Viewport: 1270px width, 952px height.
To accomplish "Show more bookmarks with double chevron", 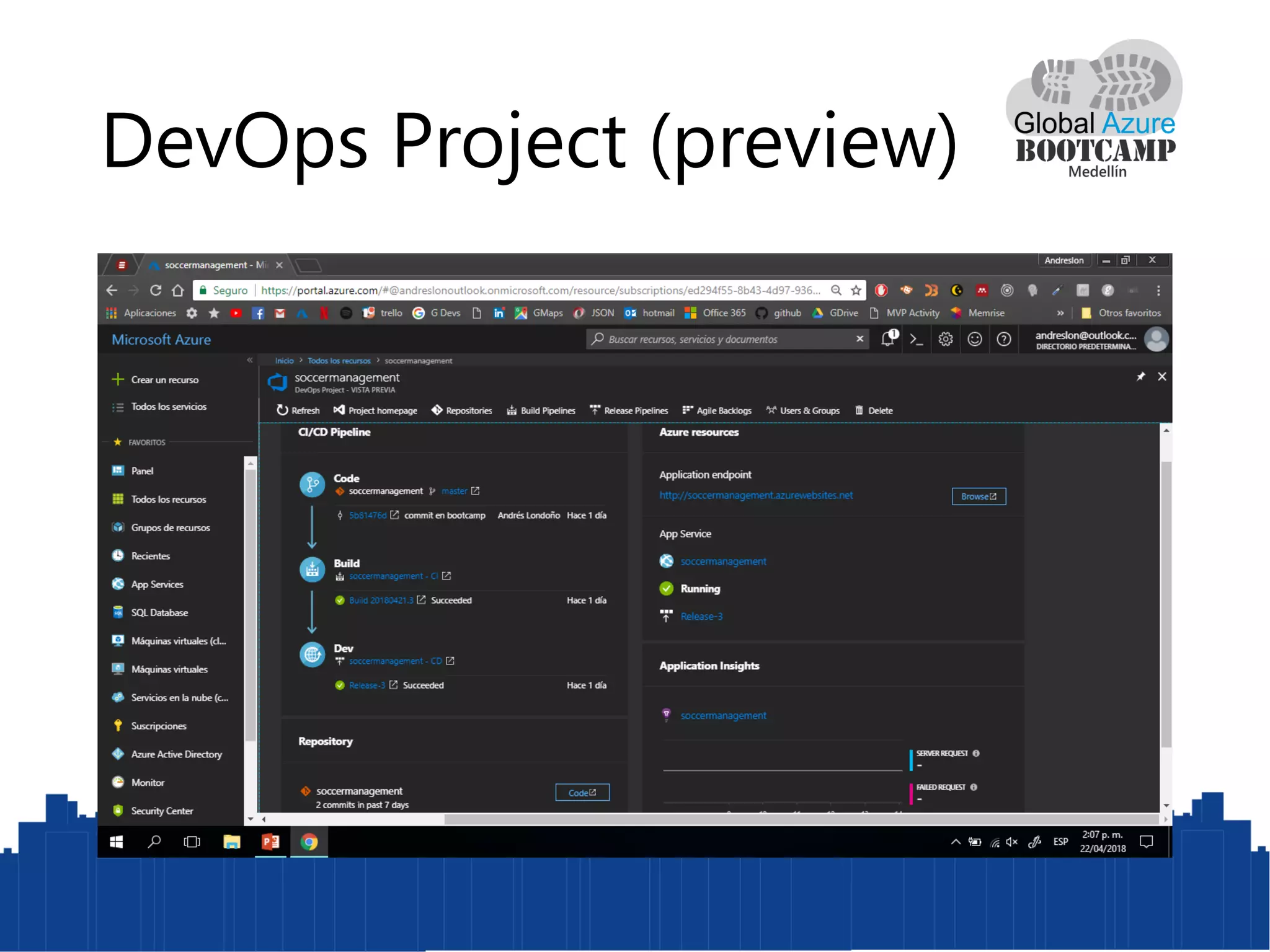I will click(x=1060, y=313).
